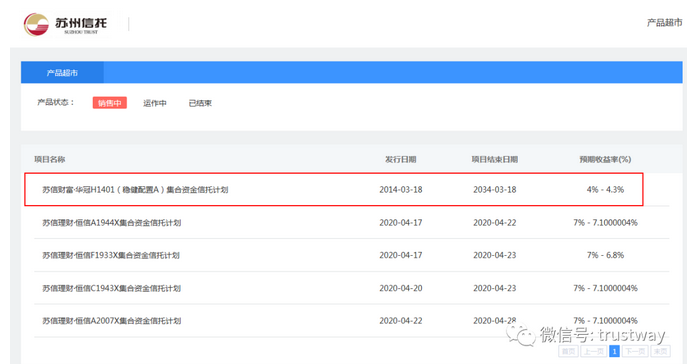Go to next page 下一页
690x364 pixels.
pos(635,351)
